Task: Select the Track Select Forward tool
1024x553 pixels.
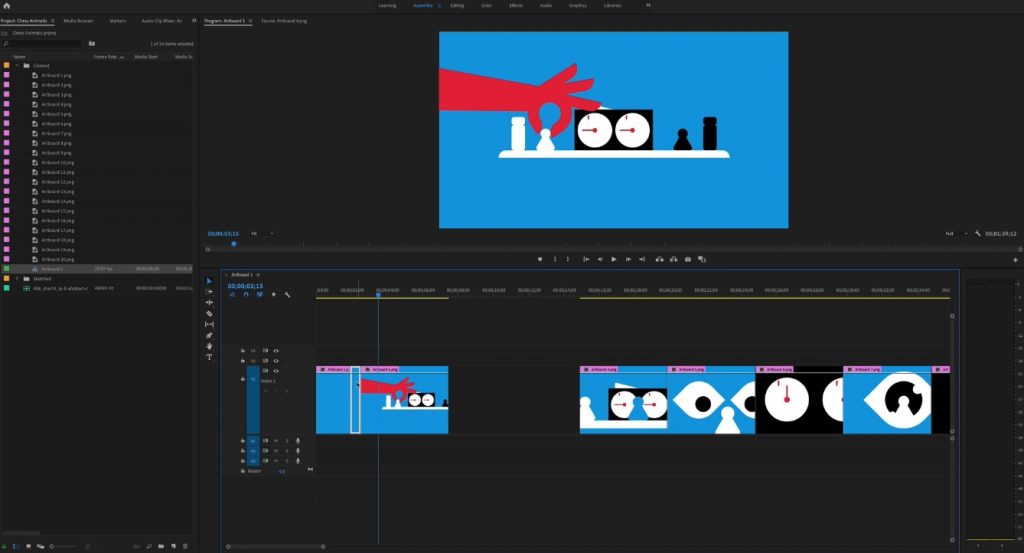Action: click(209, 292)
